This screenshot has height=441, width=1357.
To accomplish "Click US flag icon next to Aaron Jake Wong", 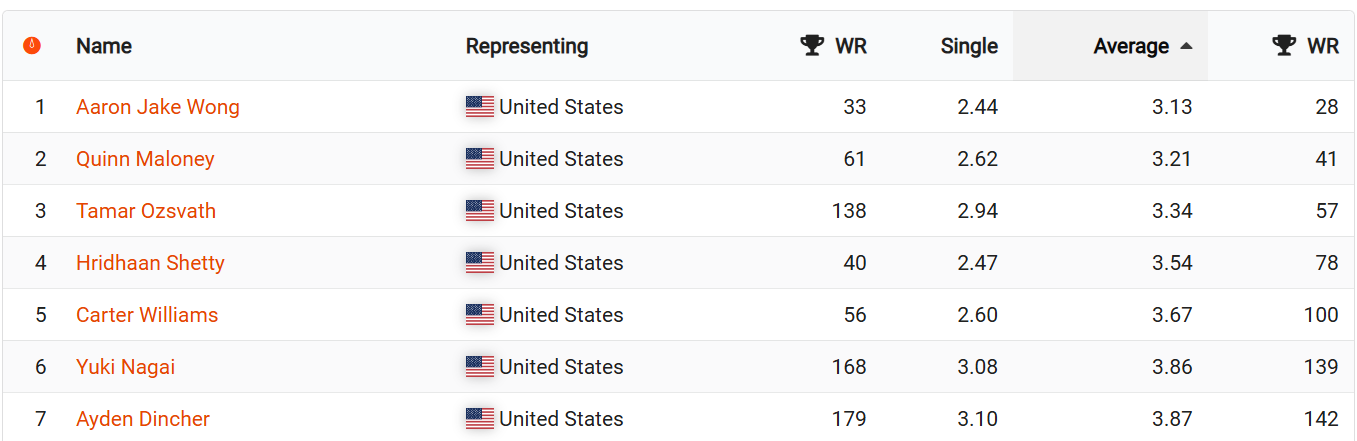I will pos(480,107).
